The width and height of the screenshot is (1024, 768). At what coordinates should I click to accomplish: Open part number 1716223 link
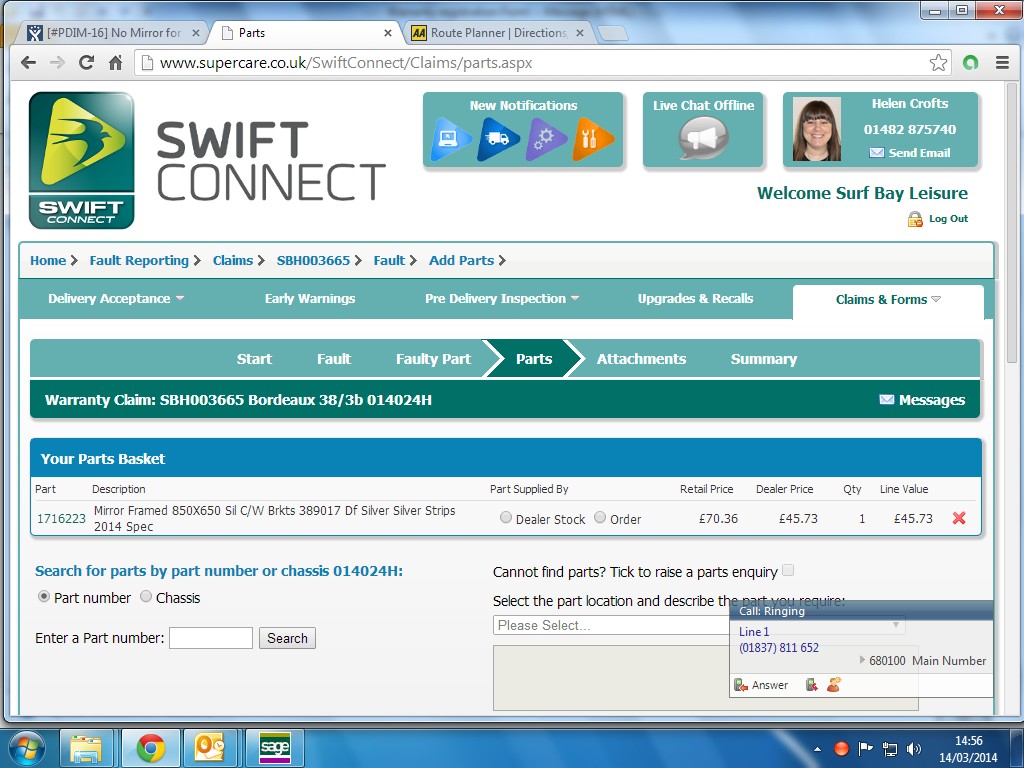coord(61,519)
